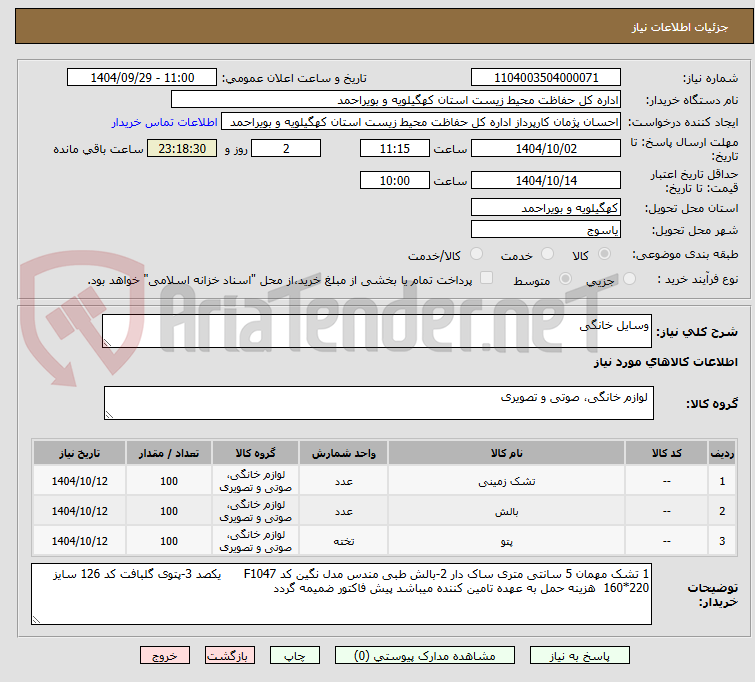755x682 pixels.
Task: Click the remaining days field showing 2
Action: (x=286, y=148)
